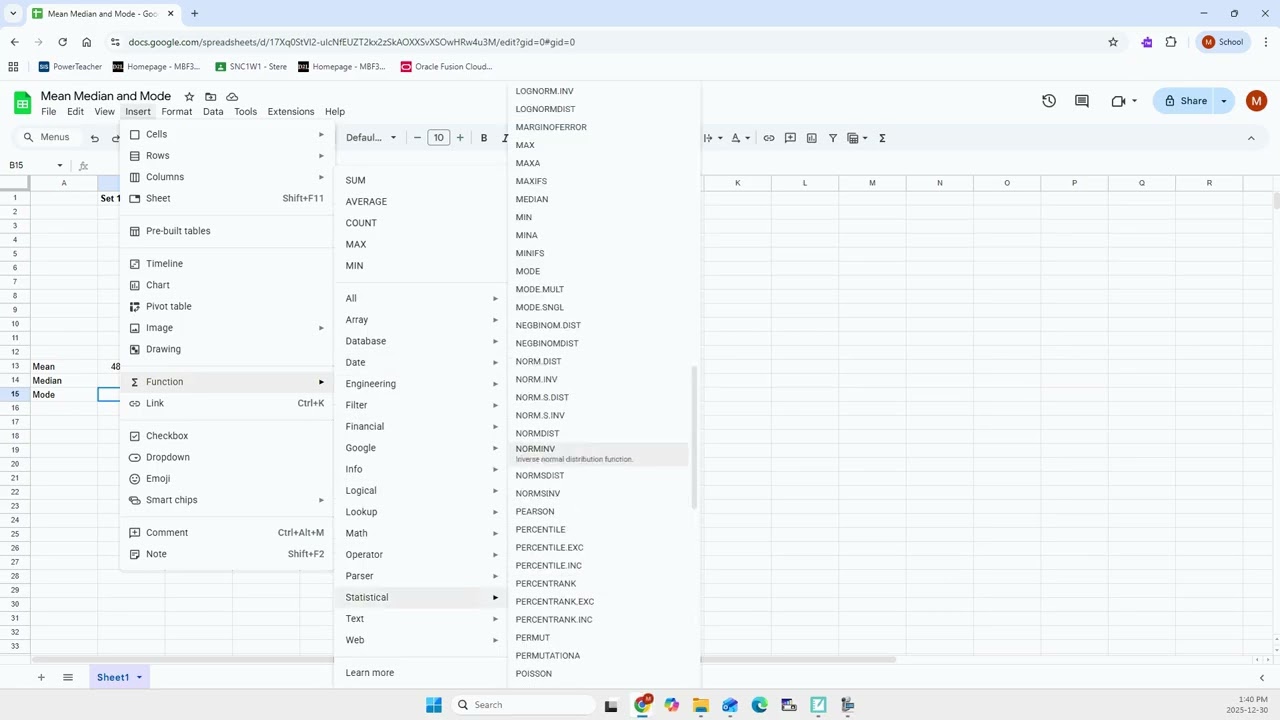Click the insert link toolbar icon
This screenshot has height=720, width=1280.
coord(769,138)
